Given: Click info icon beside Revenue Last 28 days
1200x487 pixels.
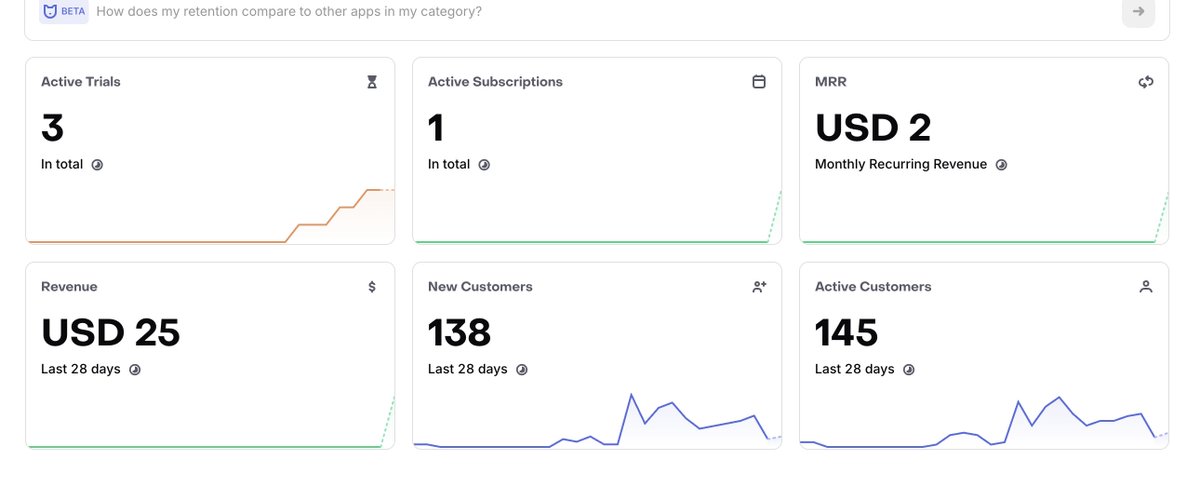Looking at the screenshot, I should tap(134, 370).
